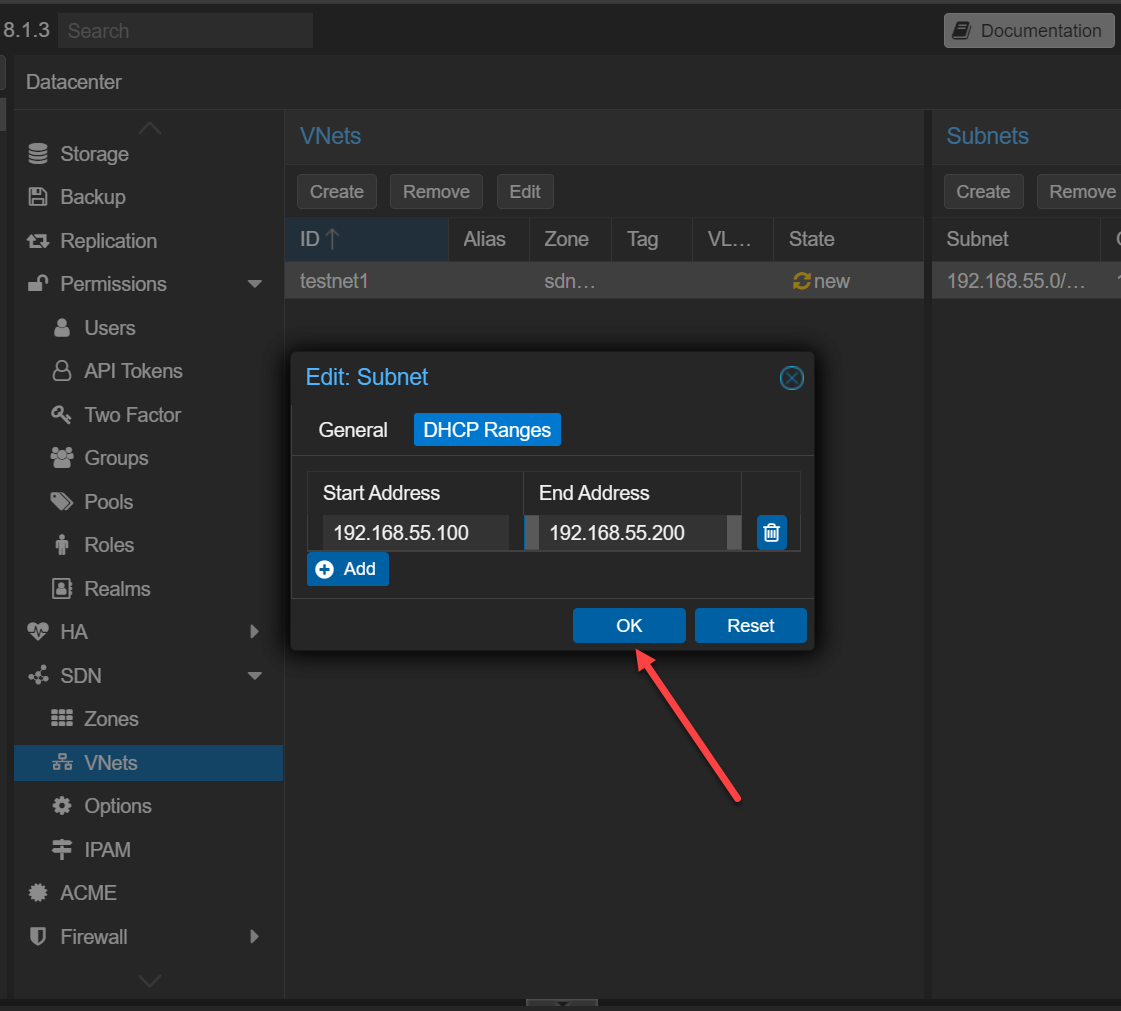
Task: Switch to the General tab
Action: [x=353, y=430]
